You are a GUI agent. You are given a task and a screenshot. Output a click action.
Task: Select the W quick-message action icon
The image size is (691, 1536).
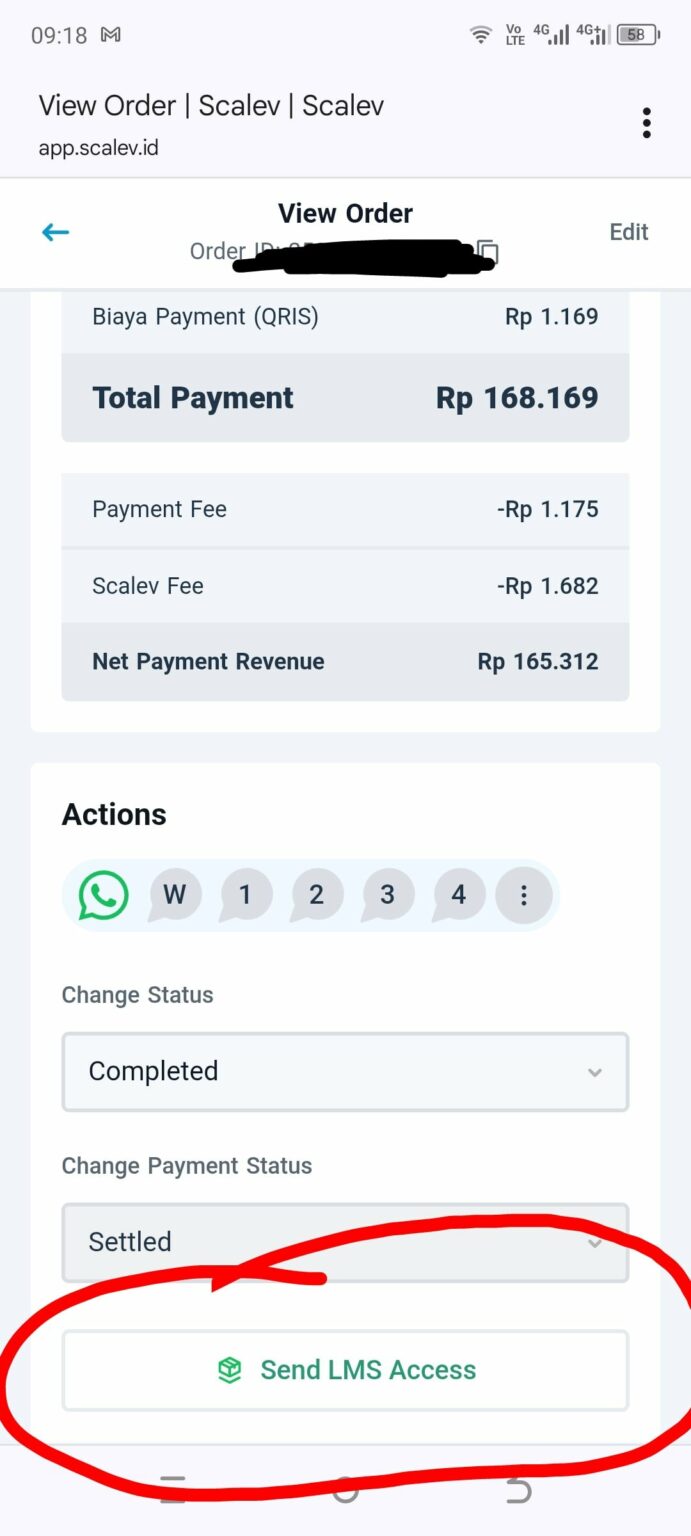coord(174,895)
